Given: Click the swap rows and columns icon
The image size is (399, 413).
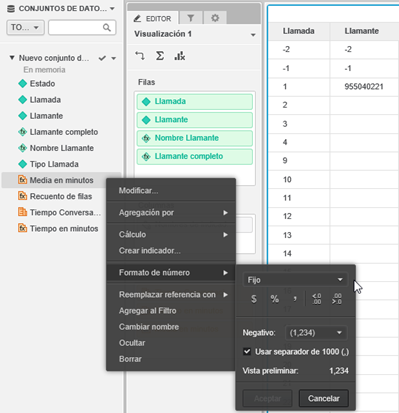Looking at the screenshot, I should (140, 56).
